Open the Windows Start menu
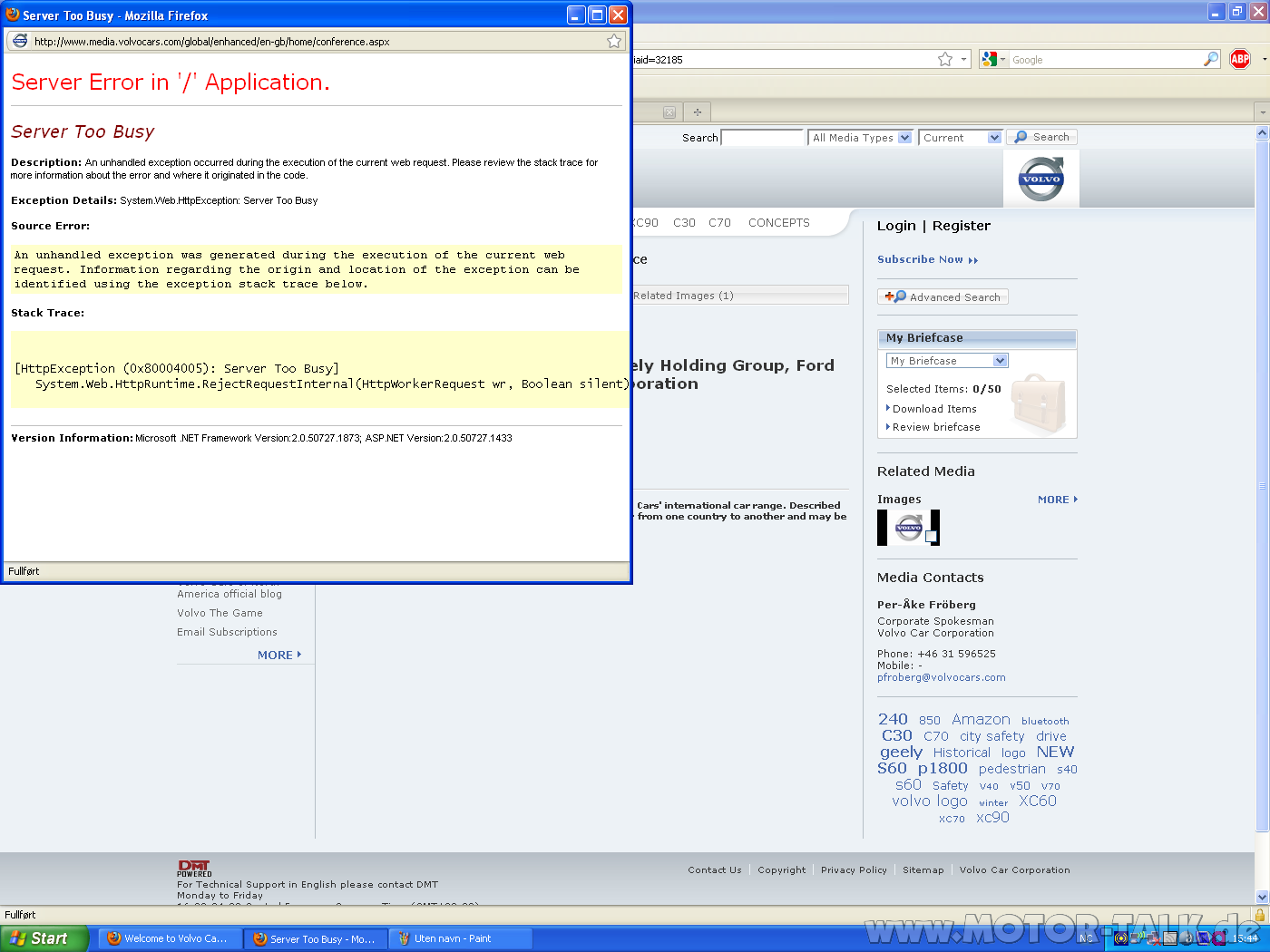This screenshot has height=952, width=1270. pyautogui.click(x=44, y=938)
